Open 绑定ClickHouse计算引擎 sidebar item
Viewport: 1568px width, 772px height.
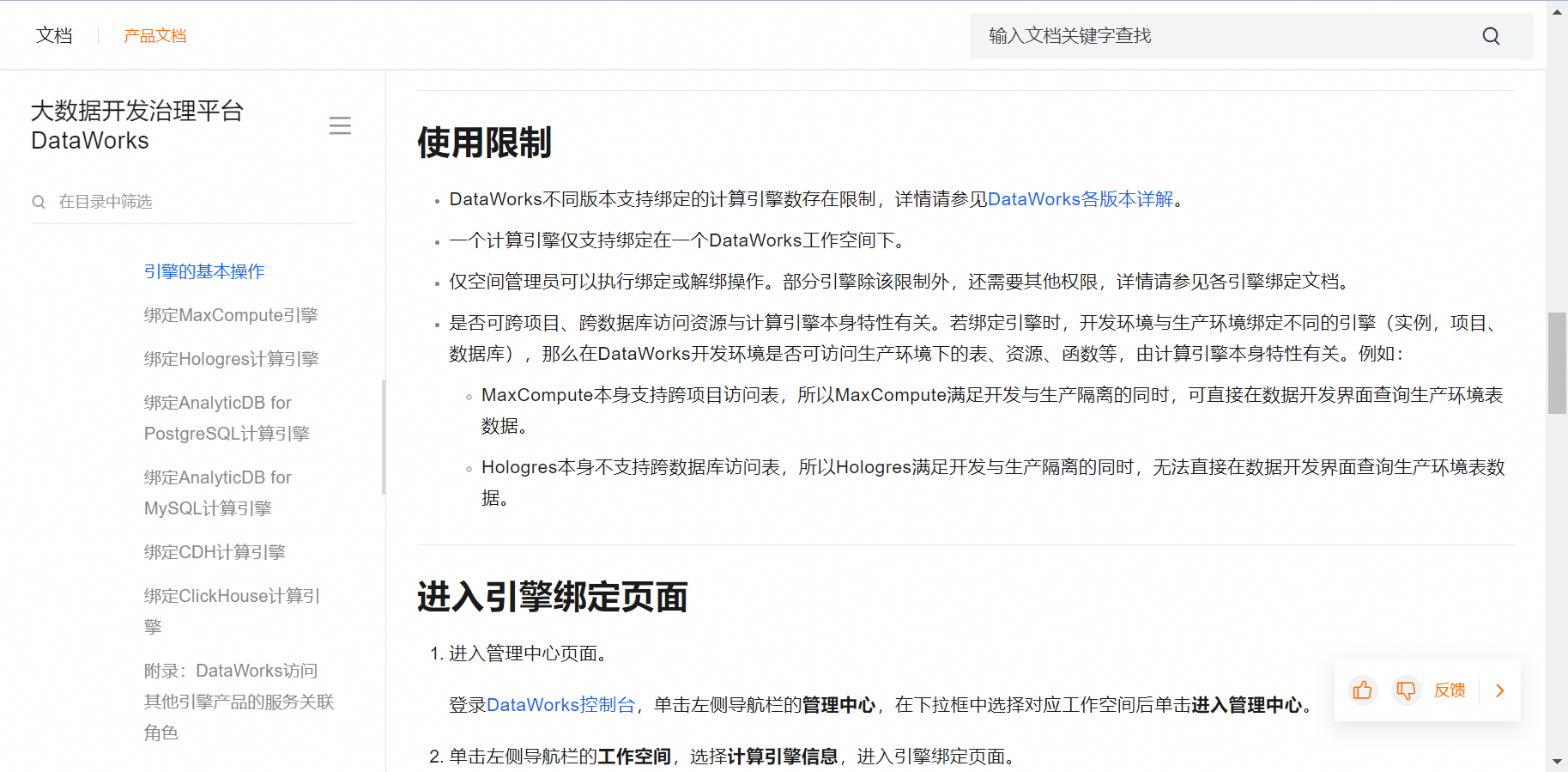[232, 611]
